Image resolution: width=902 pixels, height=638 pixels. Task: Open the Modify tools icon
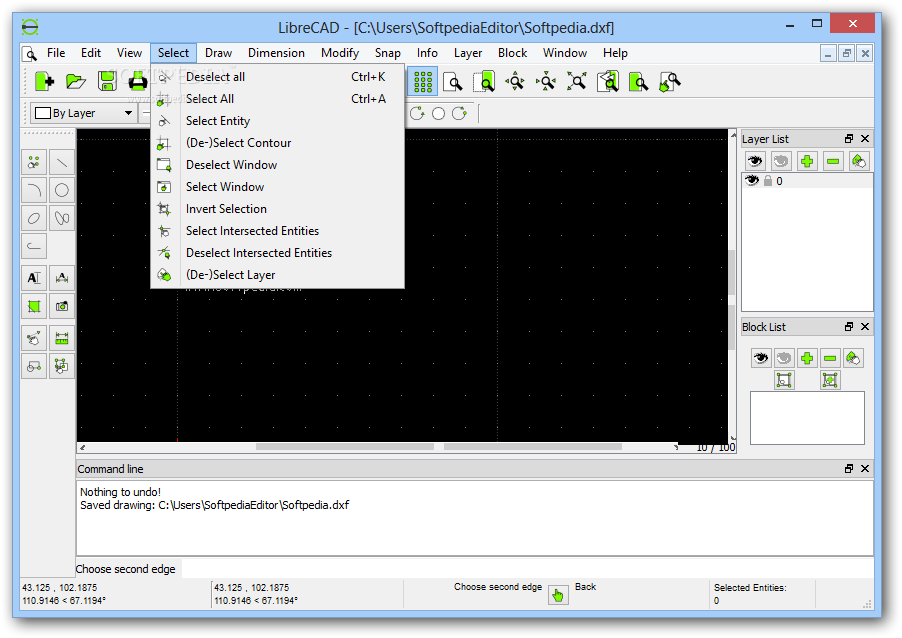[34, 338]
